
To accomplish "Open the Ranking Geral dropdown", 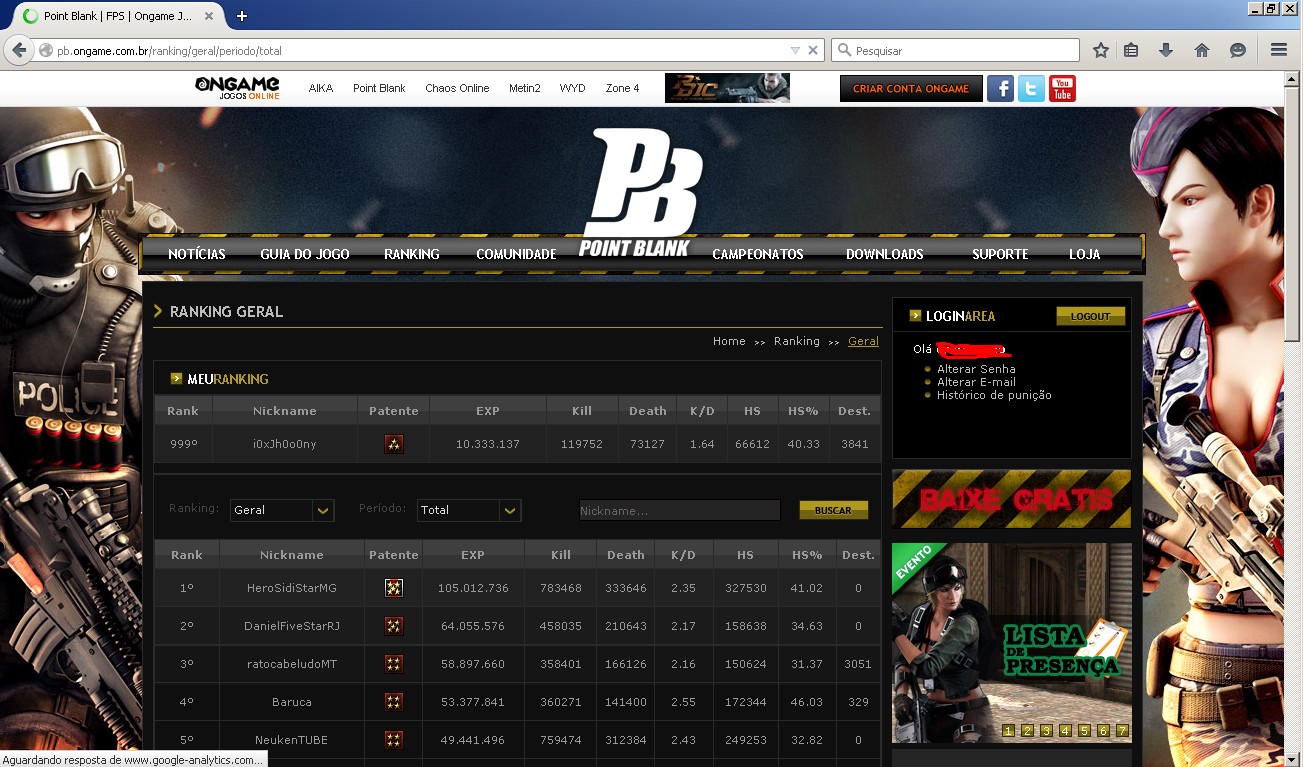I will point(282,510).
